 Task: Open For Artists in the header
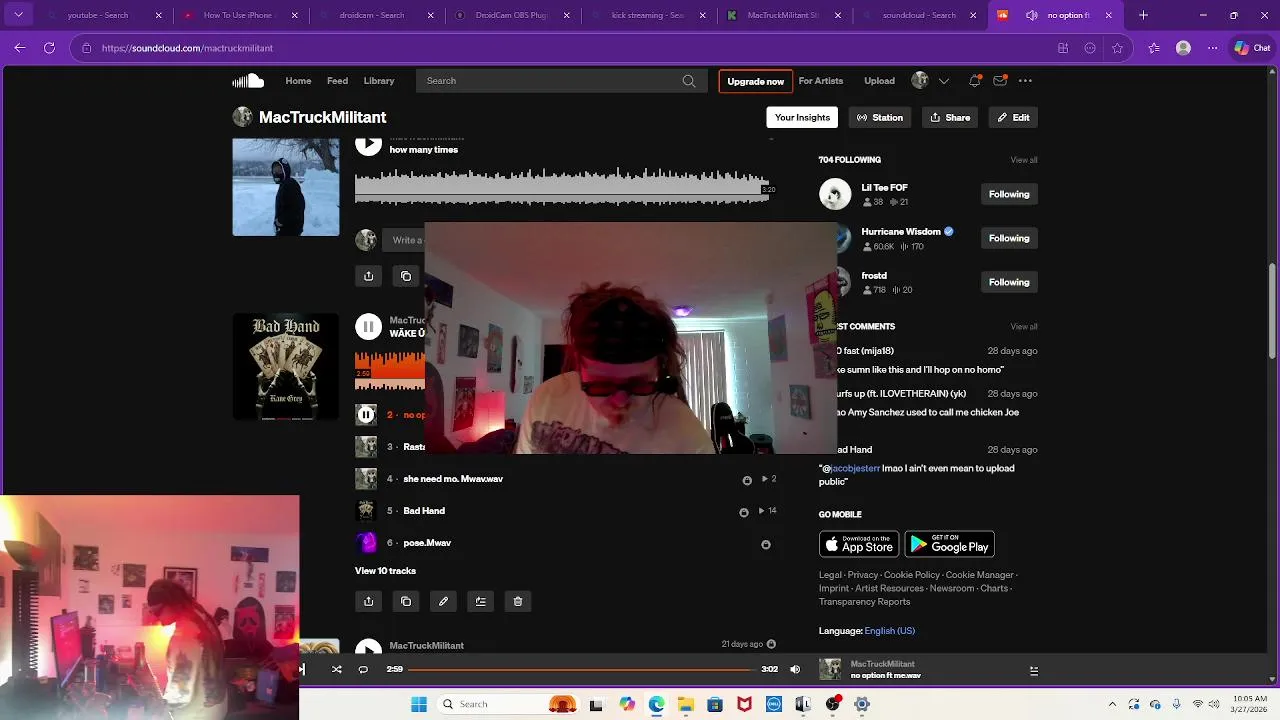click(821, 81)
